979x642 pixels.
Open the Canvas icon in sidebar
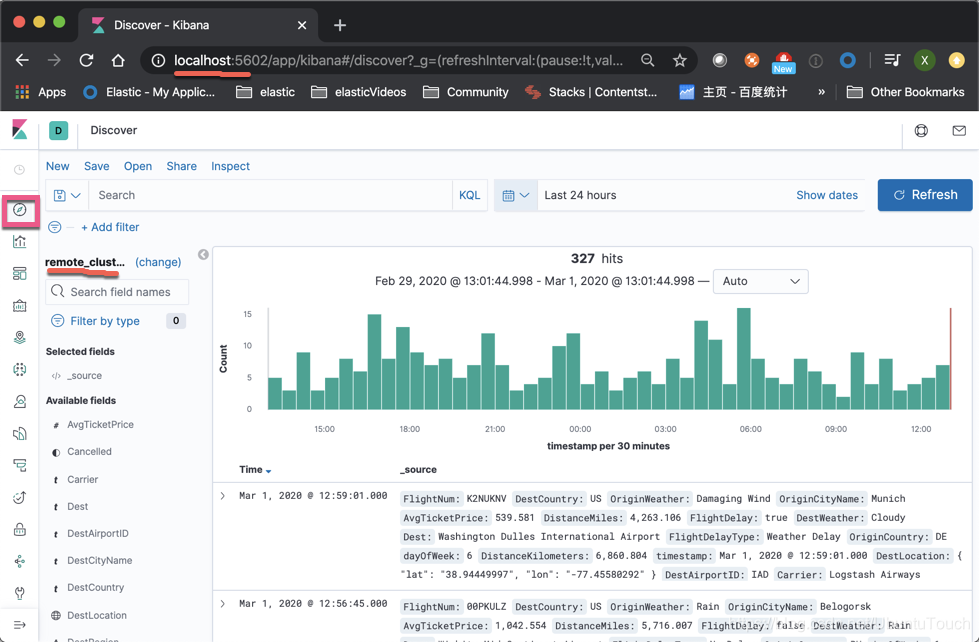[x=20, y=305]
